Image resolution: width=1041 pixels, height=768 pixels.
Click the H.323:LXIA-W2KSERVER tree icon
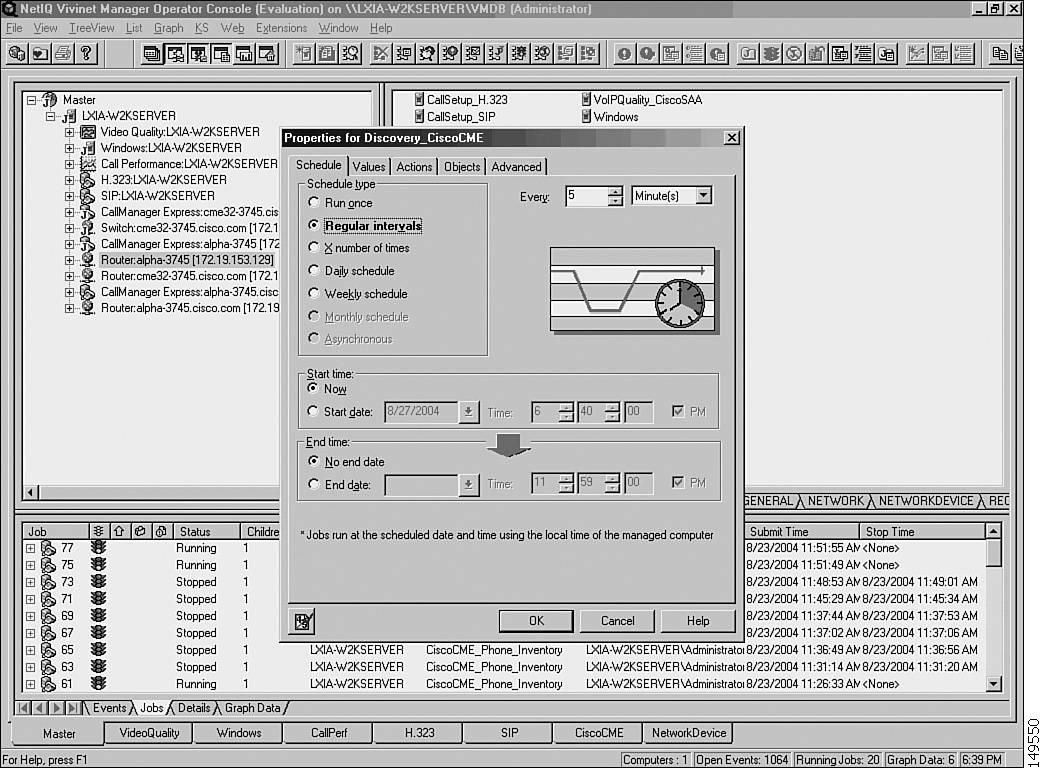tap(88, 180)
